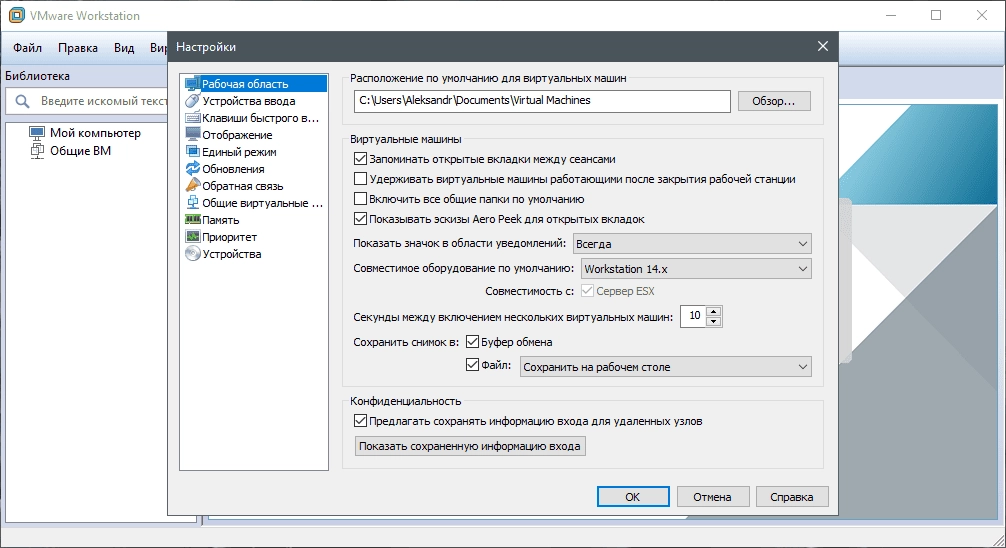Click the Мой компьютер icon in library
The width and height of the screenshot is (1006, 548).
click(37, 133)
